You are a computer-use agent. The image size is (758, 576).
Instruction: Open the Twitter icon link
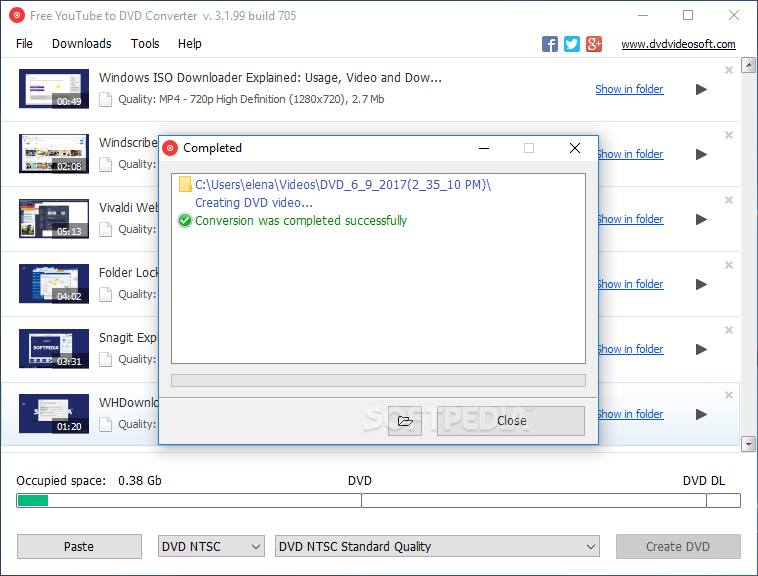[x=572, y=44]
